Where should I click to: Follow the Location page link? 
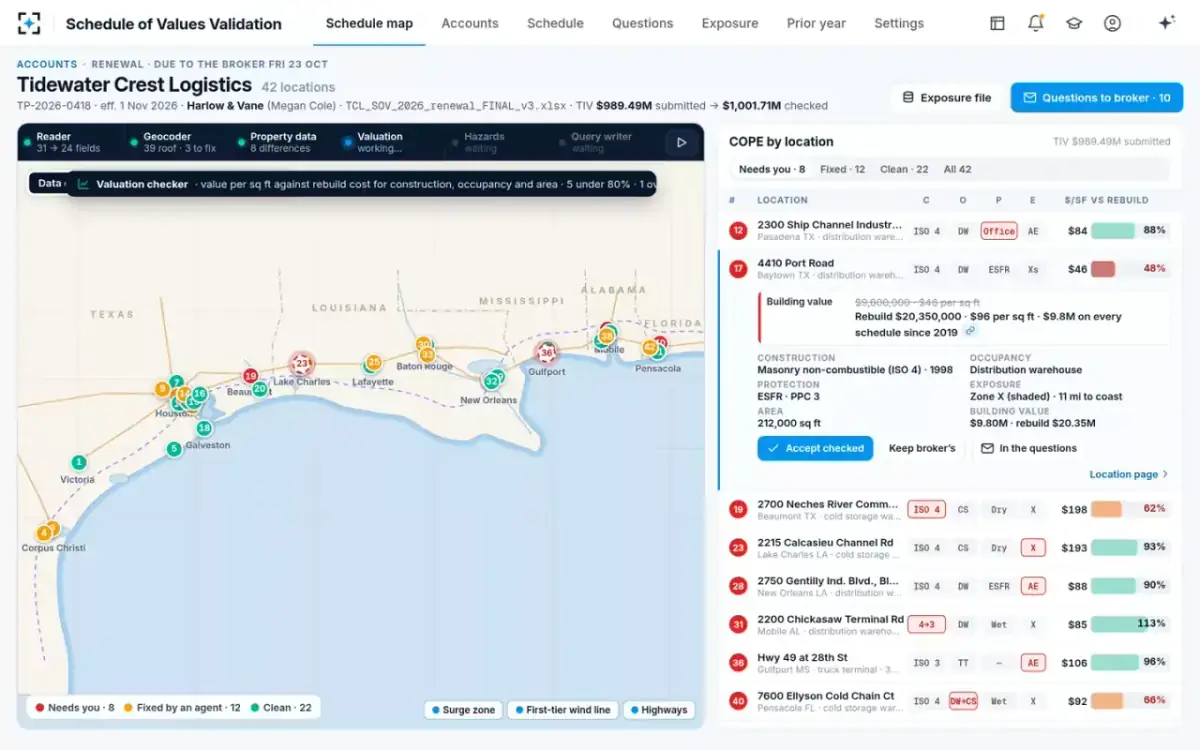coord(1128,475)
